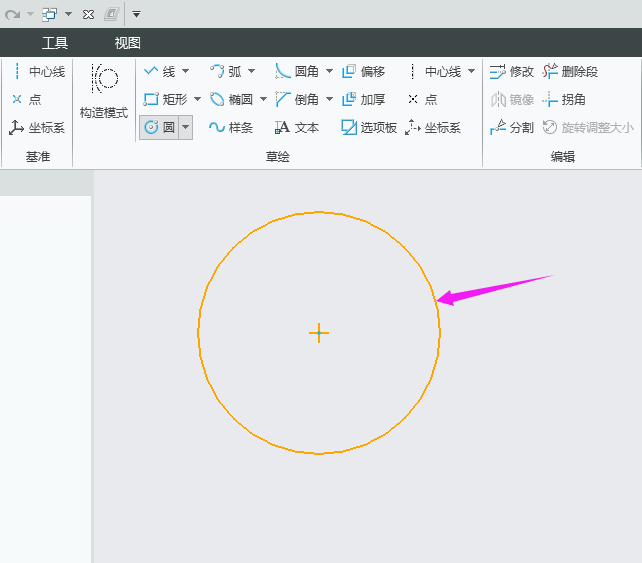Select the 圆 (Circle) tool button
642x563 pixels.
point(160,127)
